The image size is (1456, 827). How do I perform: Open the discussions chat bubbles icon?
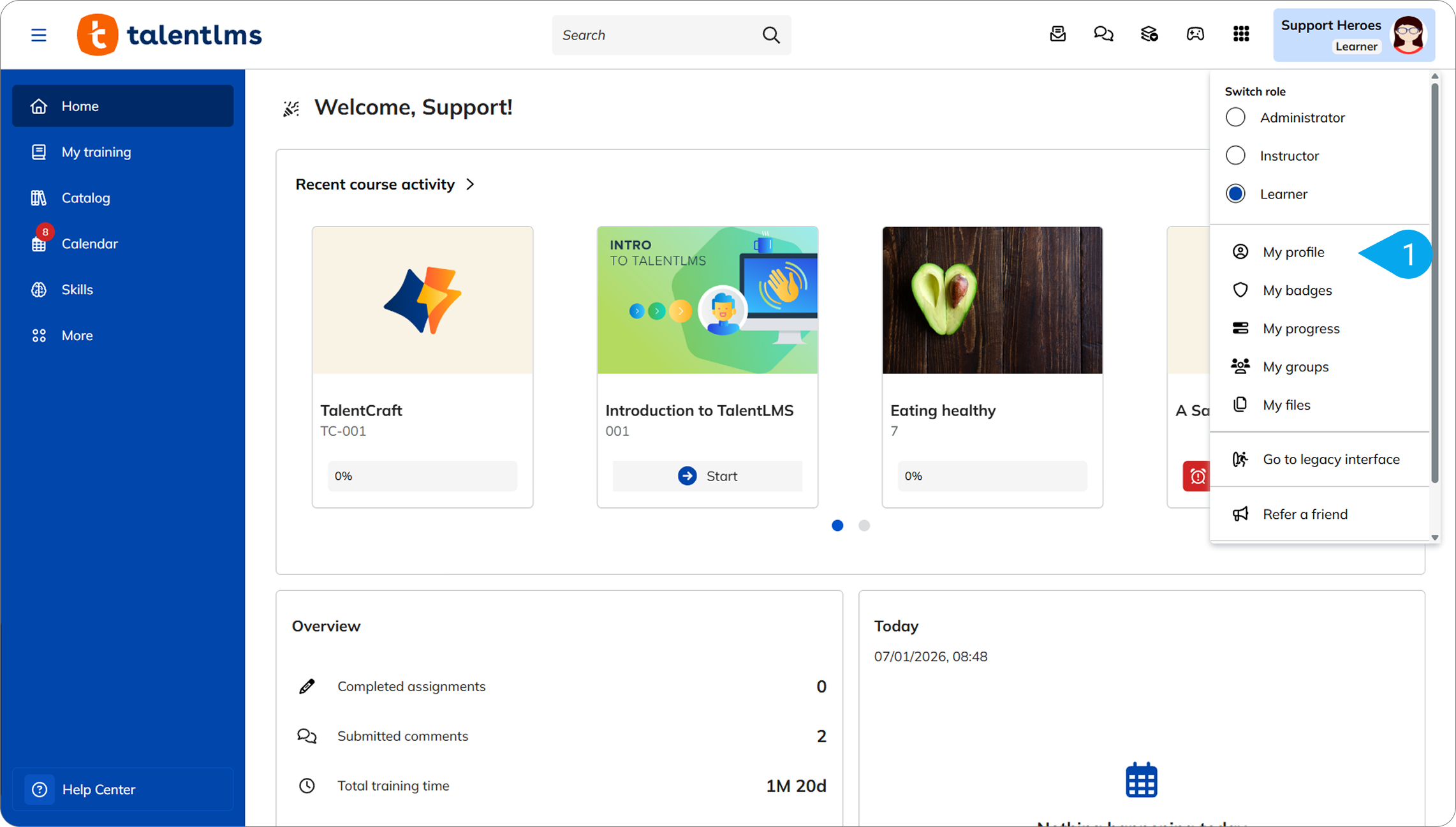pyautogui.click(x=1103, y=34)
